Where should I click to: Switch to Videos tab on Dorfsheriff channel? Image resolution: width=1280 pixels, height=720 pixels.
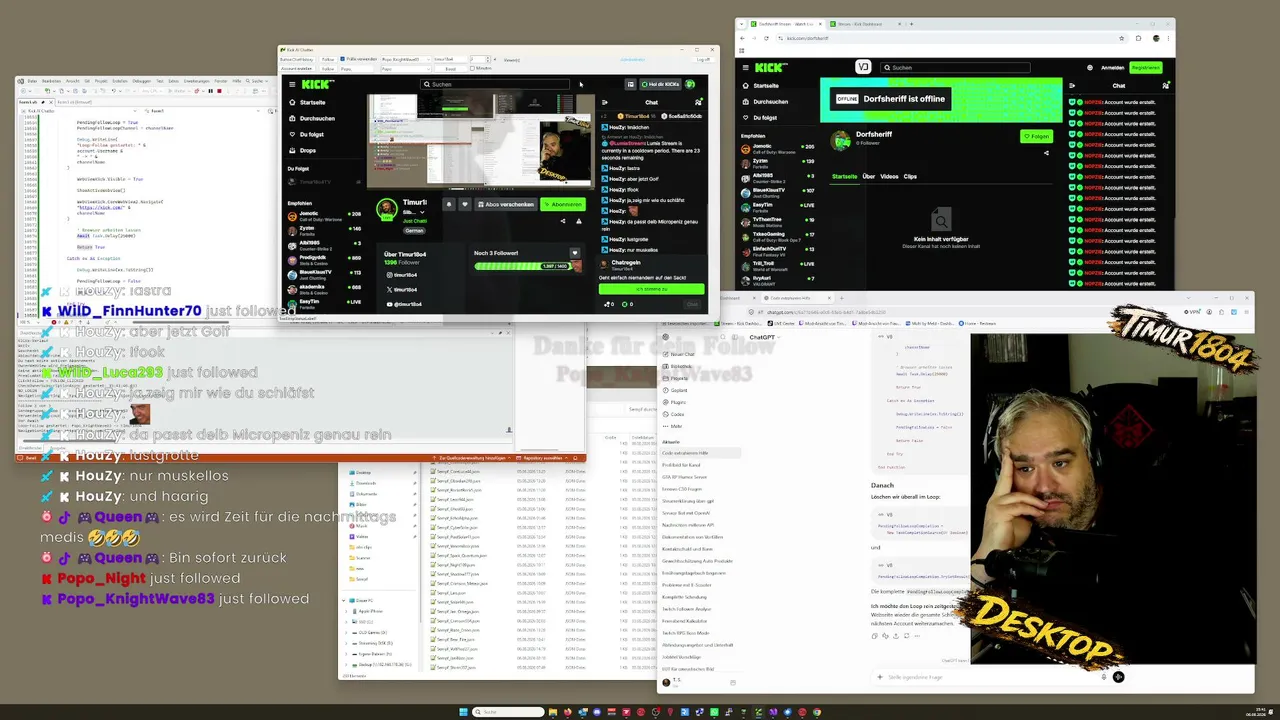pos(889,176)
